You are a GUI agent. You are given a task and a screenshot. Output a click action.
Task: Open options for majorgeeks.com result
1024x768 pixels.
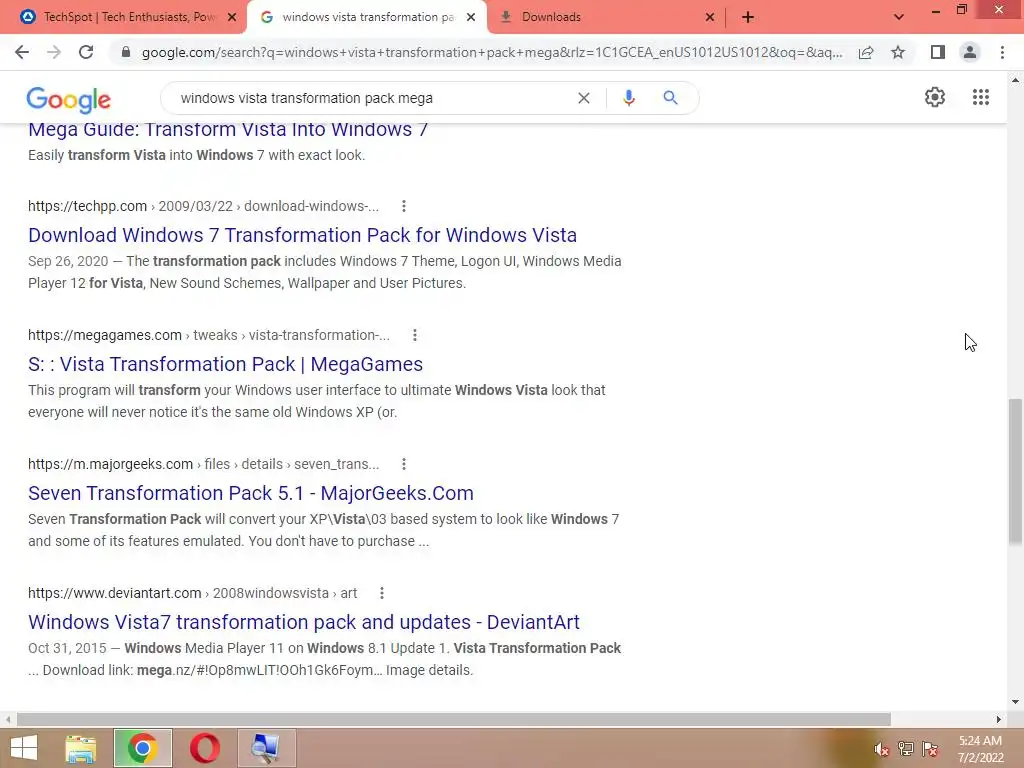coord(404,464)
